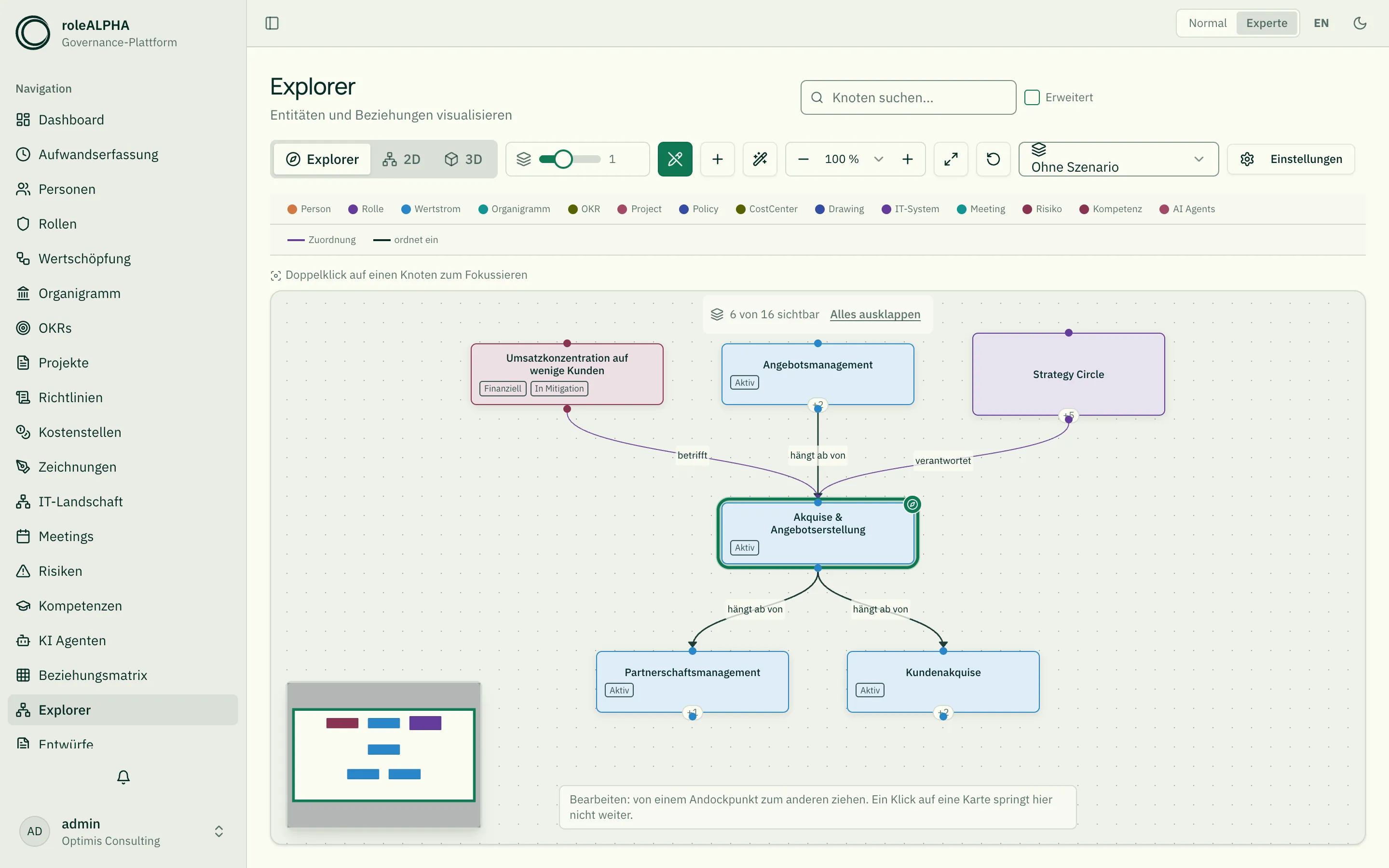This screenshot has height=868, width=1389.
Task: Switch to Experte mode
Action: click(x=1267, y=23)
